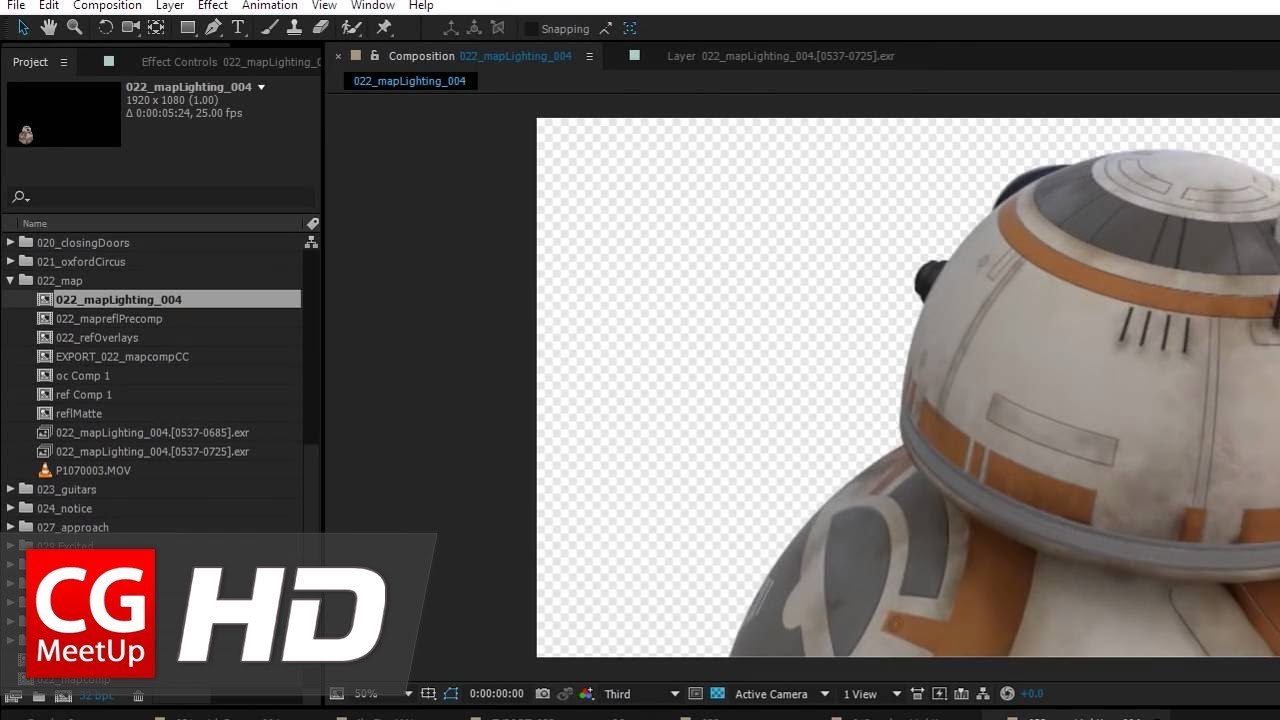Viewport: 1280px width, 720px height.
Task: Select the Pen tool
Action: (213, 28)
